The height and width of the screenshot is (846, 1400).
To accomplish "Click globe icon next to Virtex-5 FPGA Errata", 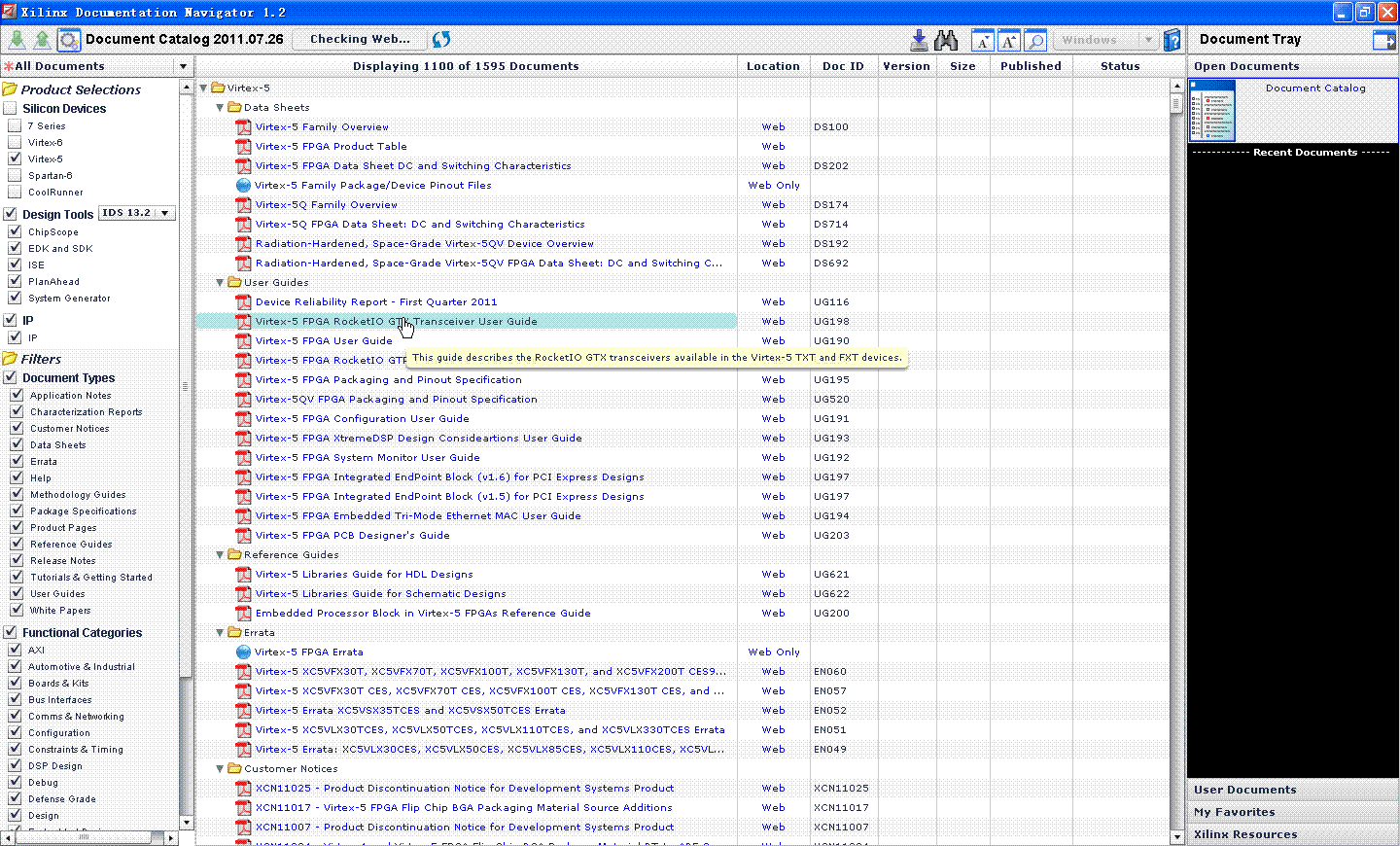I will pyautogui.click(x=243, y=652).
